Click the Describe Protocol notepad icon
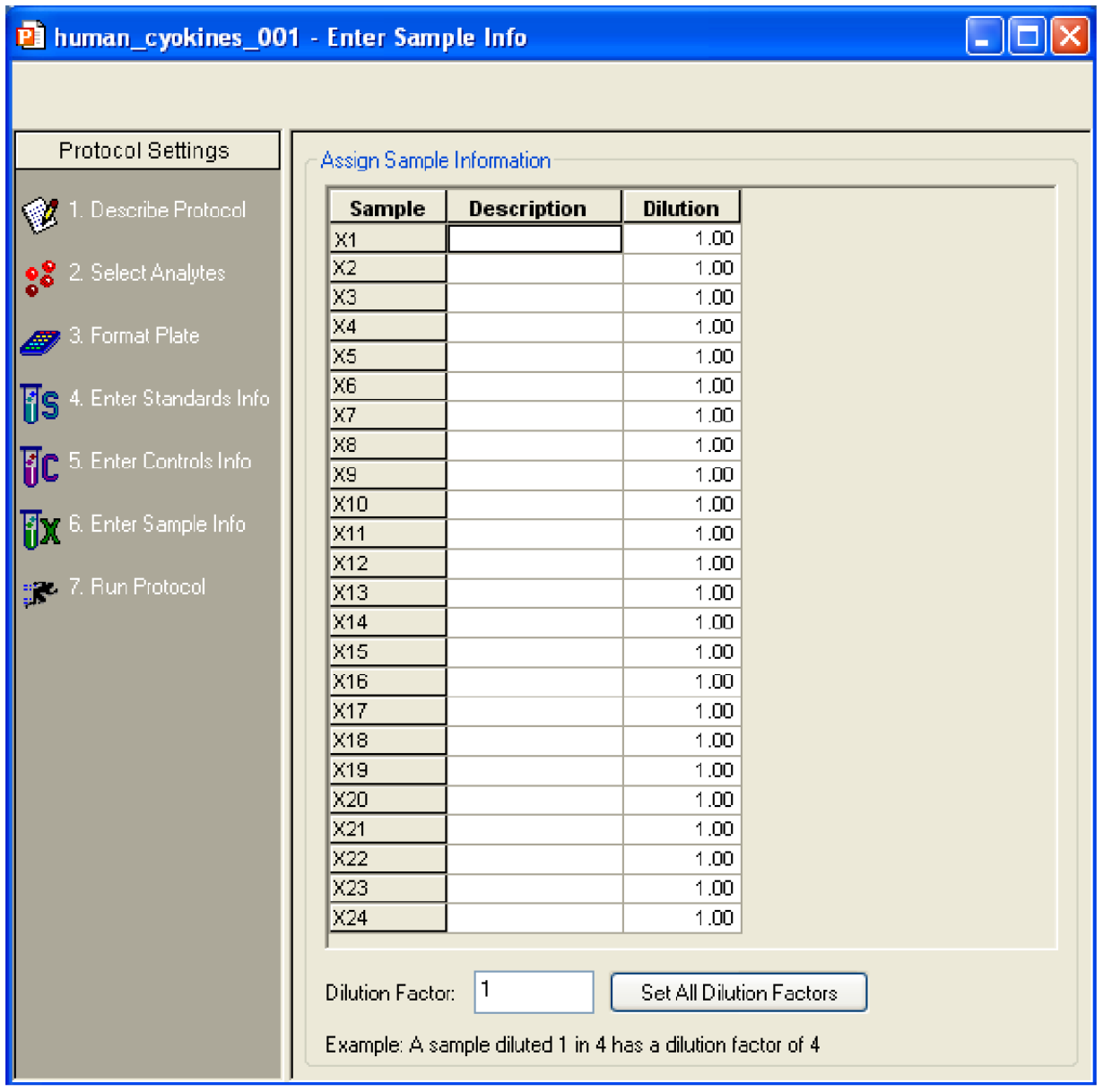The image size is (1103, 1092). (39, 215)
